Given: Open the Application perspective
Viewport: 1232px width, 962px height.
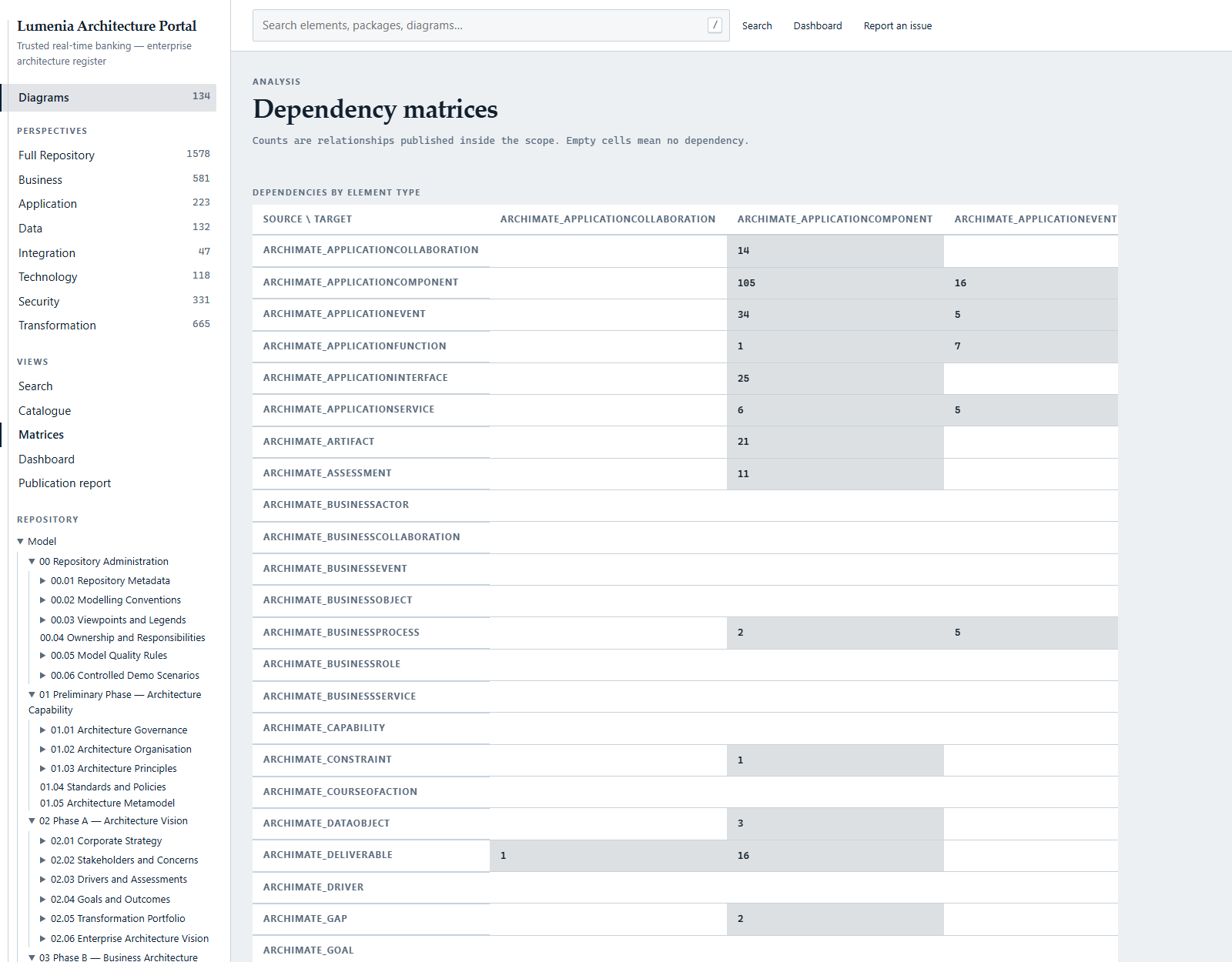Looking at the screenshot, I should (x=114, y=203).
